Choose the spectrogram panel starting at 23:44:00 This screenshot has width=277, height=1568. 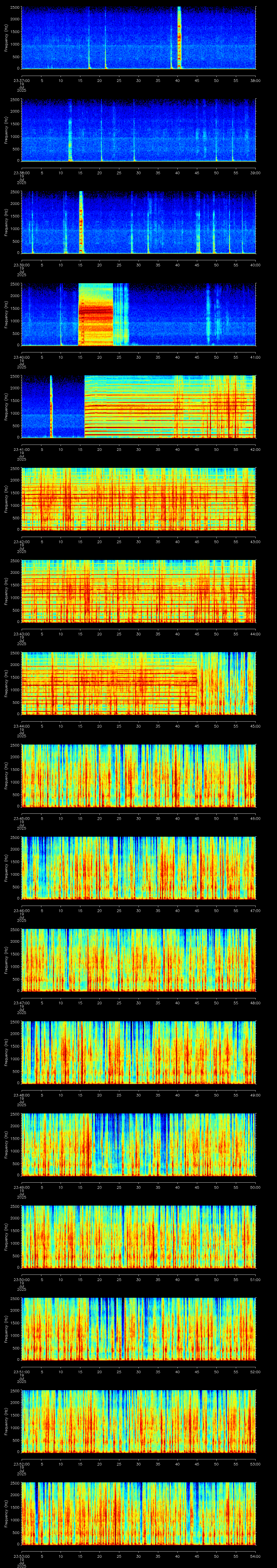(x=139, y=683)
